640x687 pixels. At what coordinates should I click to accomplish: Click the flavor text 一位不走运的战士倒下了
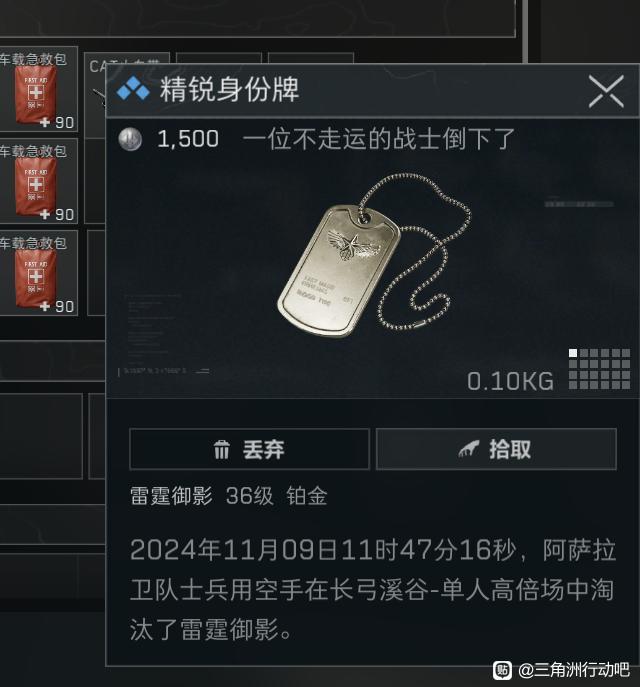coord(378,139)
